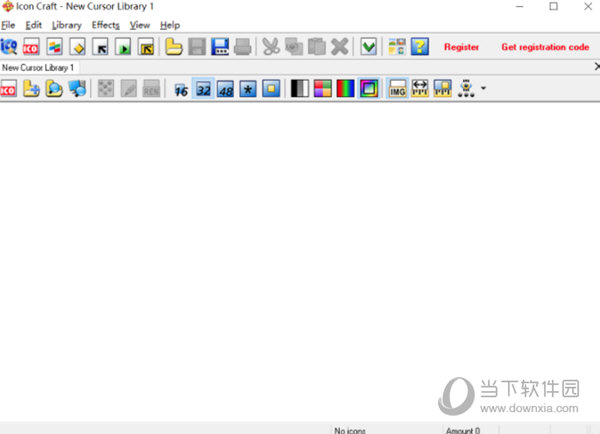Open the Library menu
600x434 pixels.
(67, 25)
